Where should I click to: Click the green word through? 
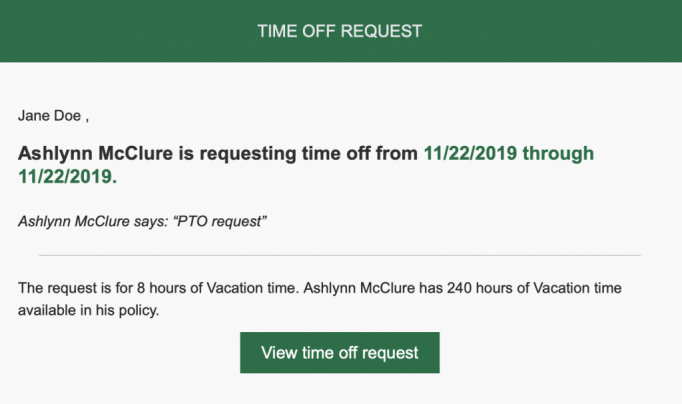558,154
